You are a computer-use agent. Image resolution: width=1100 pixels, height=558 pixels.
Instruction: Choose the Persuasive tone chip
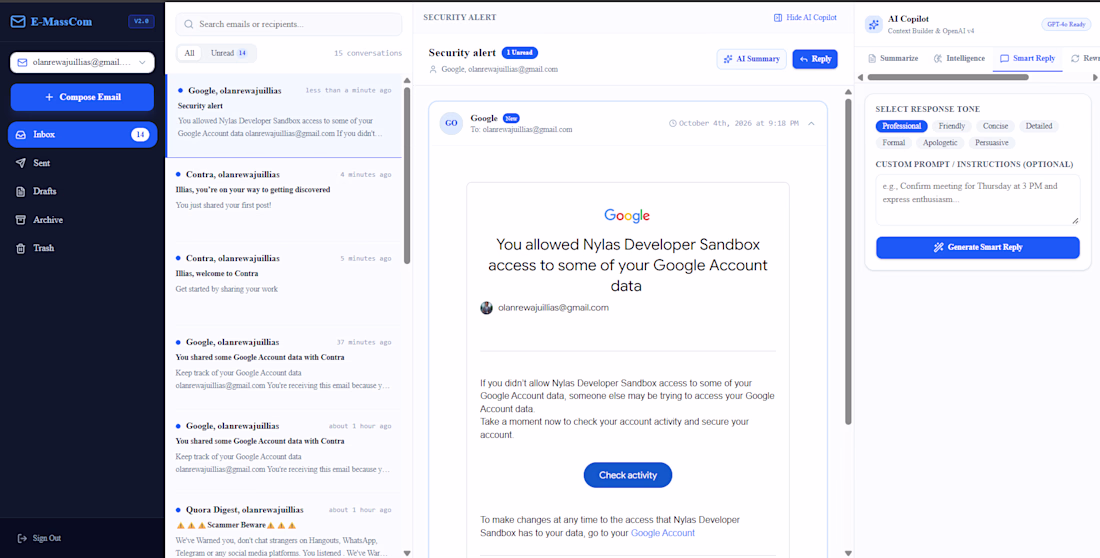click(x=991, y=142)
